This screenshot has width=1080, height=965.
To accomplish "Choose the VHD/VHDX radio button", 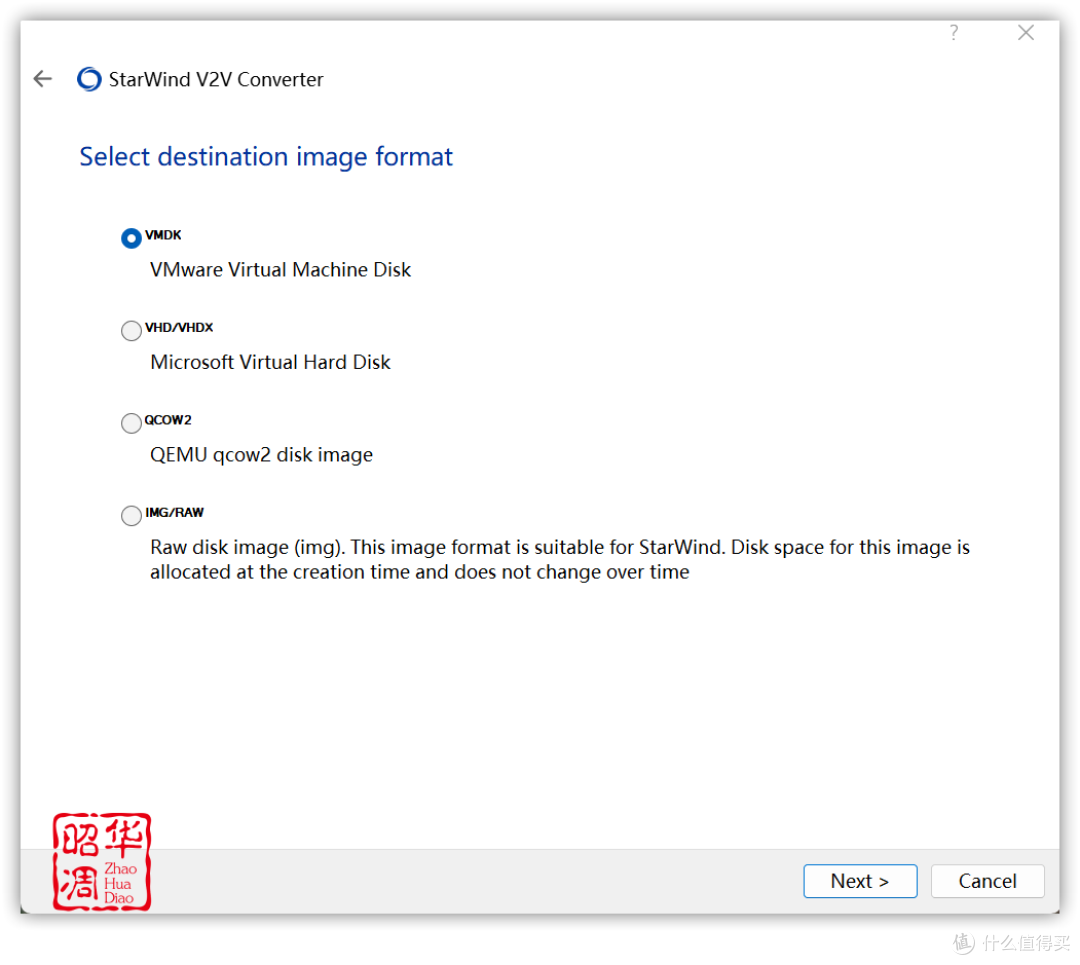I will click(x=131, y=330).
